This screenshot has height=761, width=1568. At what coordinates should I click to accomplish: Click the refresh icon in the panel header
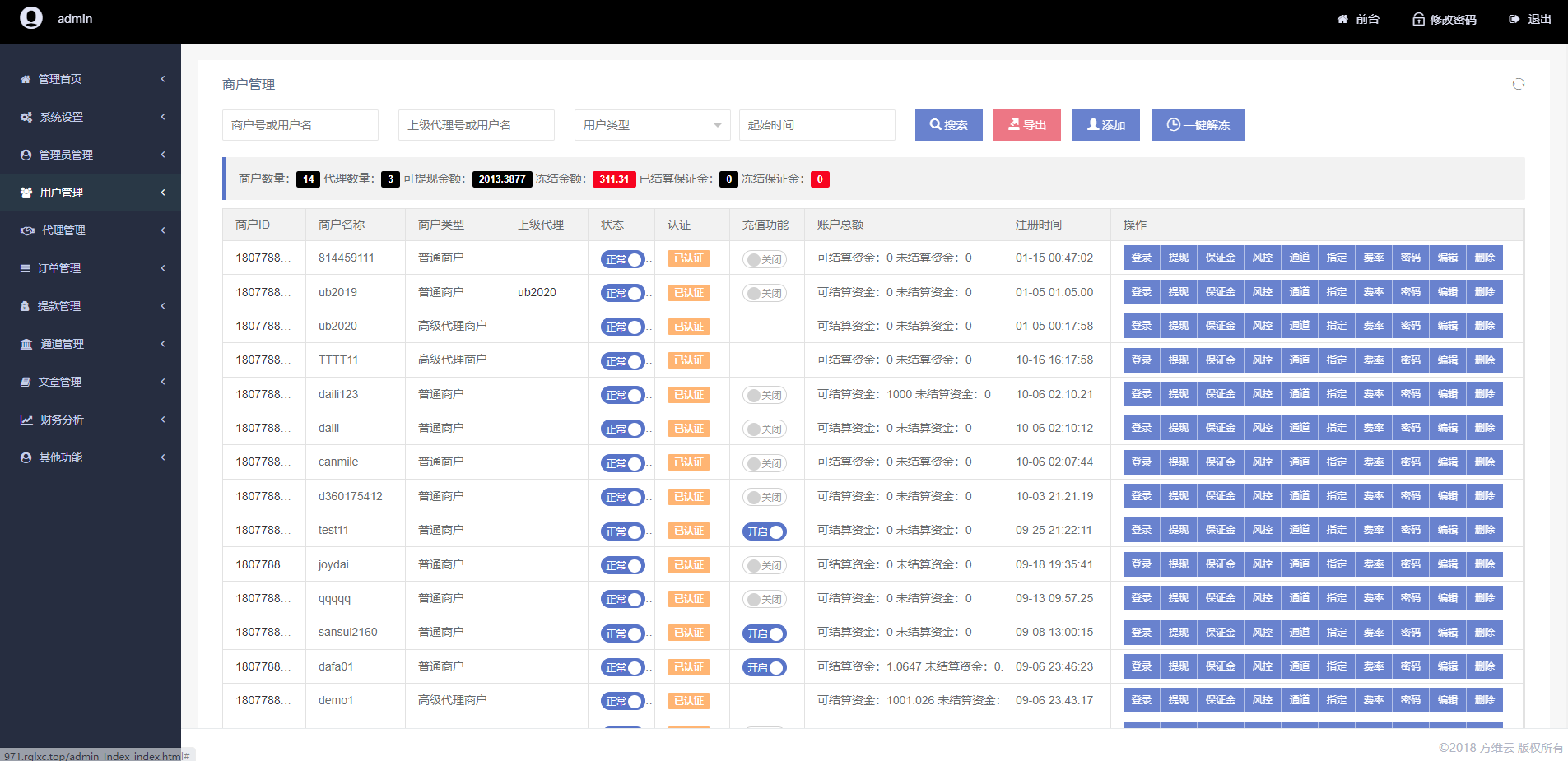1518,84
